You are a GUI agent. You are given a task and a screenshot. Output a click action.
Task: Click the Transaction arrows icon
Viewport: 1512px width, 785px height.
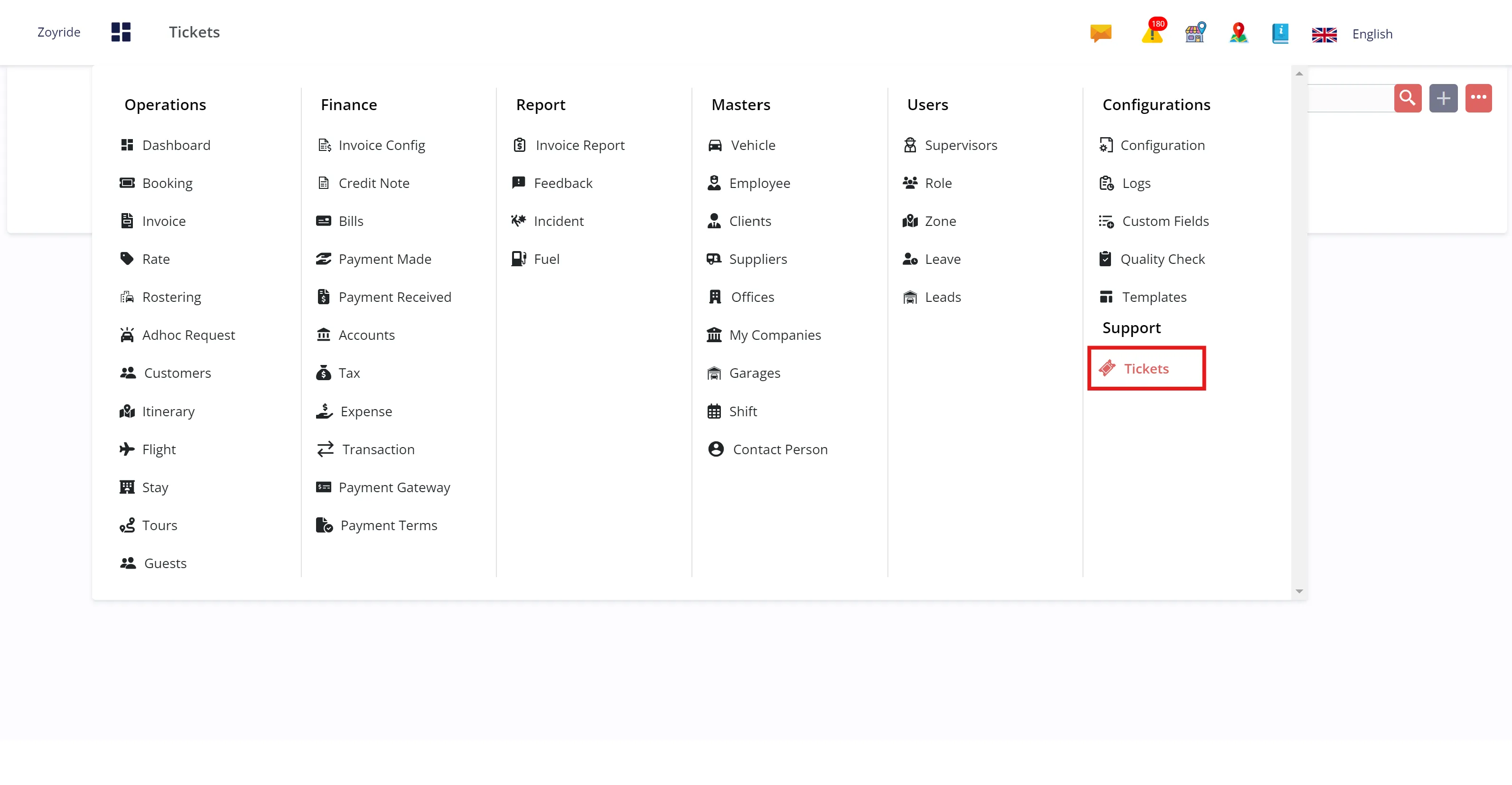point(325,449)
